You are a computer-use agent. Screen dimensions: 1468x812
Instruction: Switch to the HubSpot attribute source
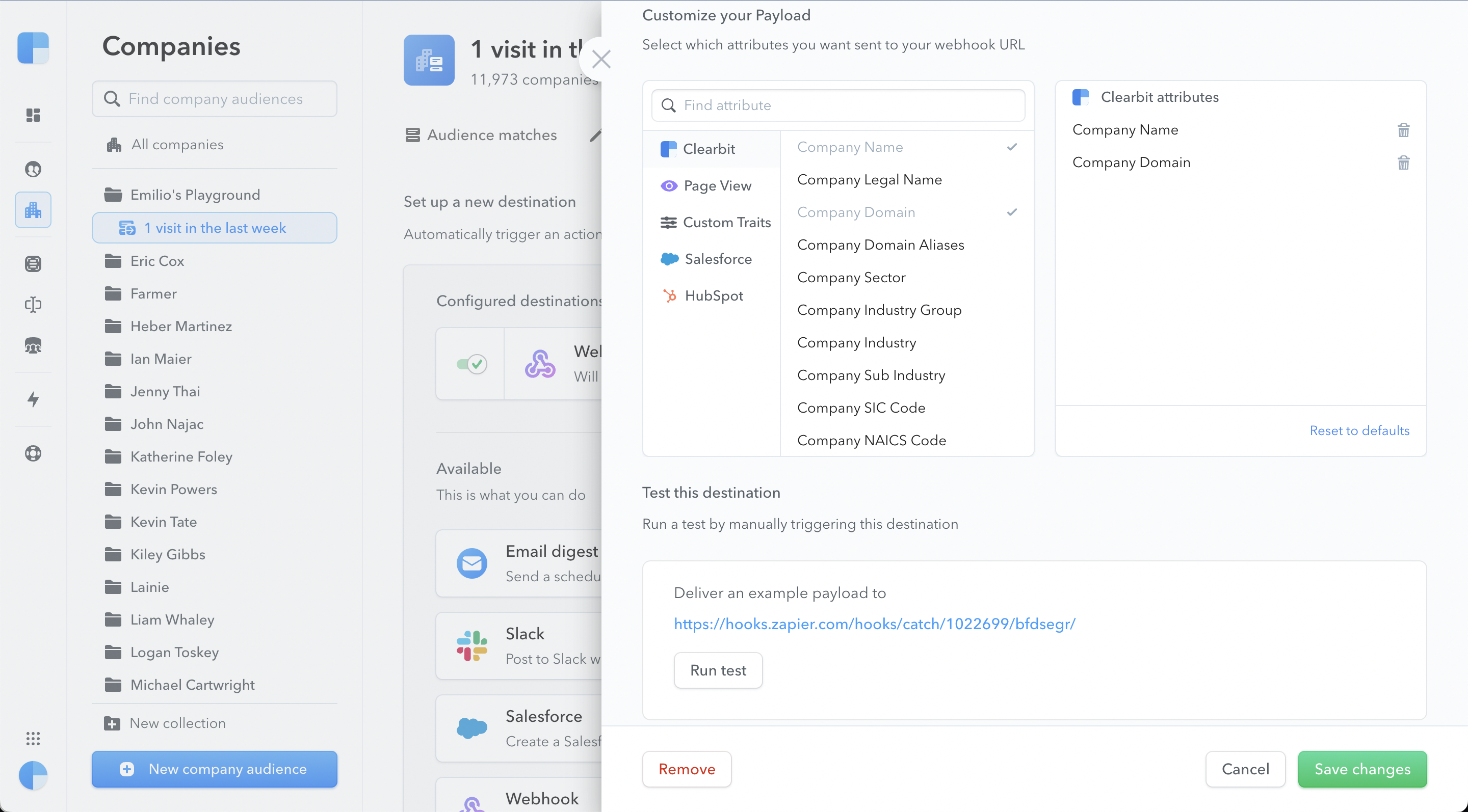click(x=712, y=296)
